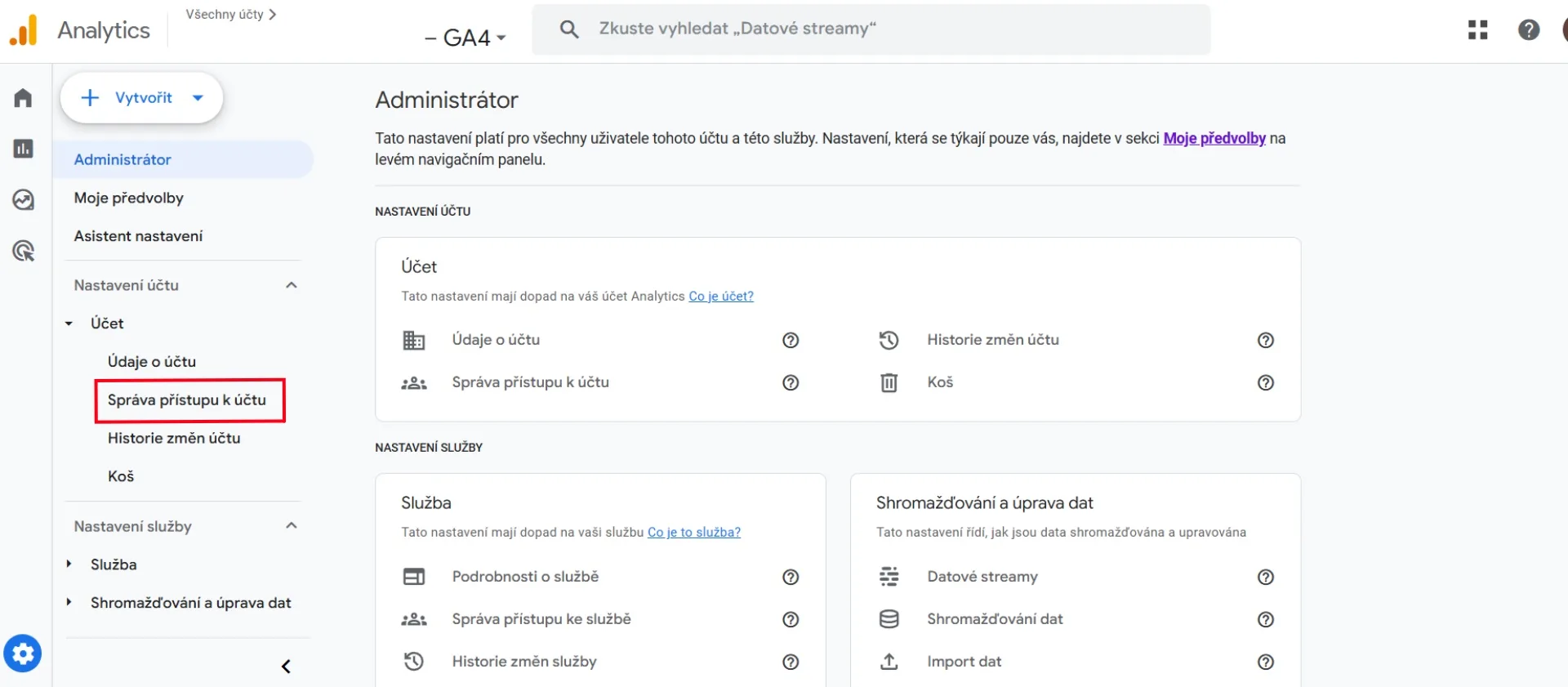This screenshot has width=1568, height=687.
Task: Open the Reports bar-chart icon
Action: (x=23, y=149)
